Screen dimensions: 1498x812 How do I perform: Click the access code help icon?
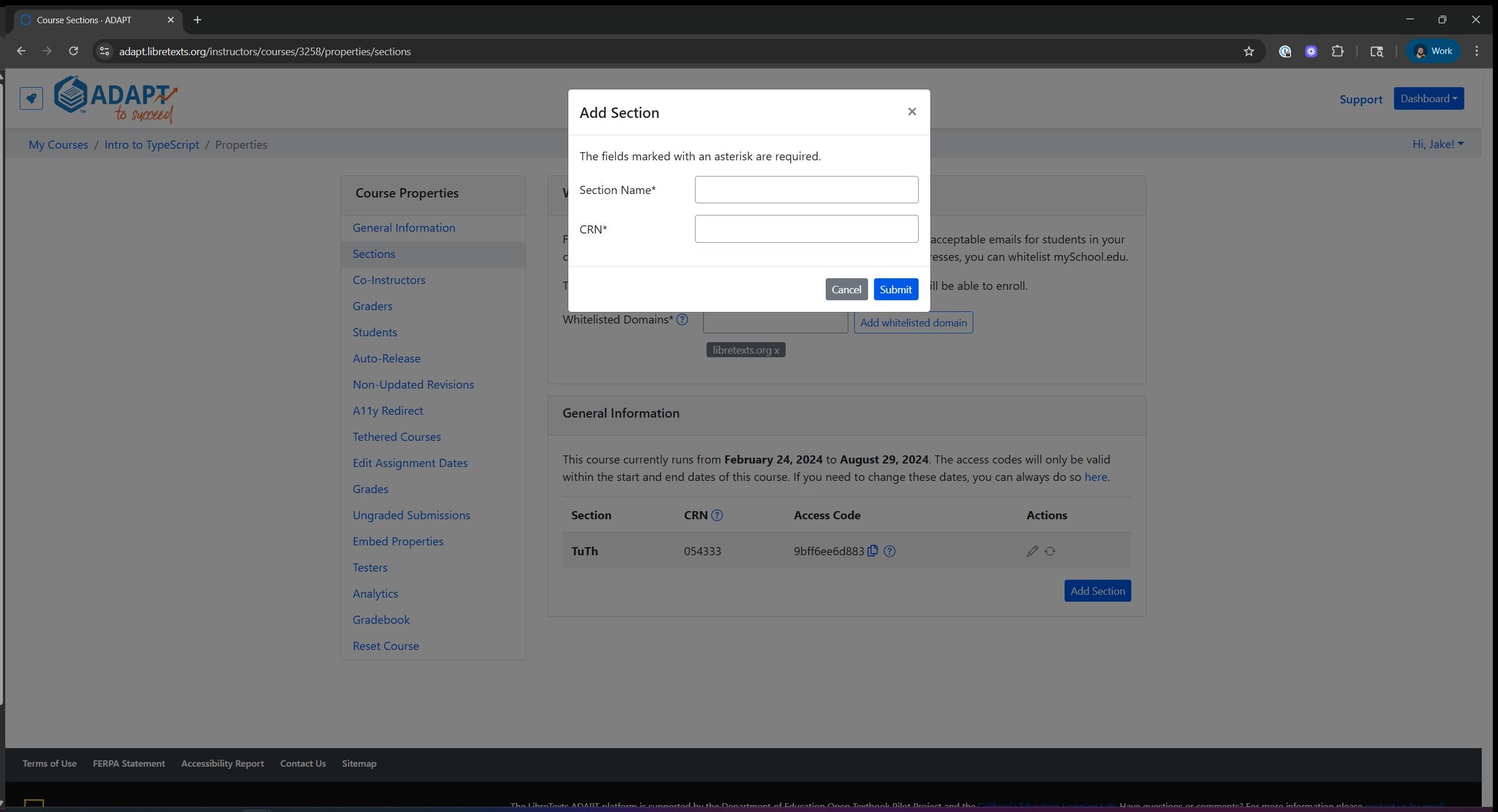(890, 552)
